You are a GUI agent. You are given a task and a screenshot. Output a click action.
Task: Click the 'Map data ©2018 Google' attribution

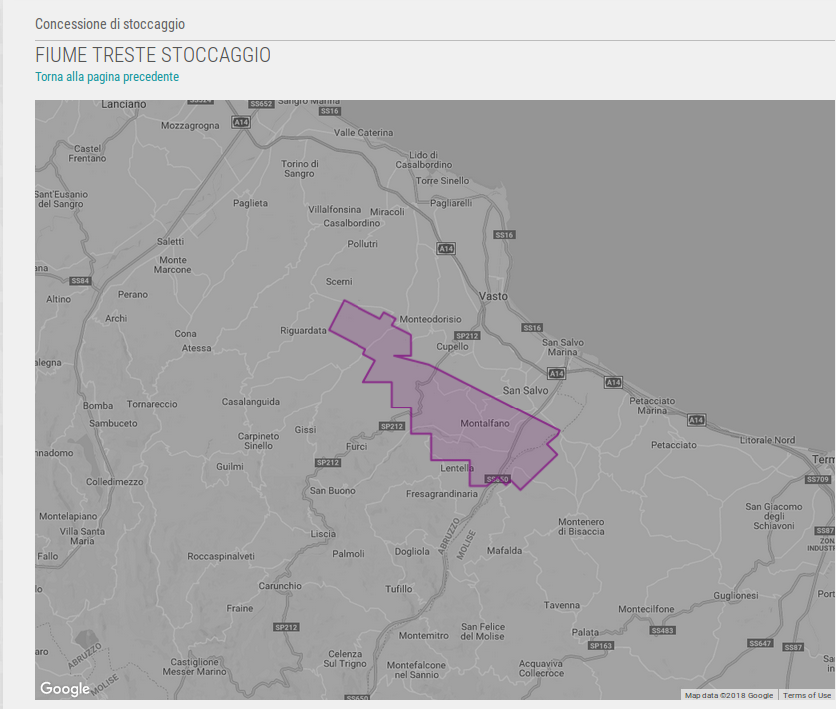click(729, 695)
